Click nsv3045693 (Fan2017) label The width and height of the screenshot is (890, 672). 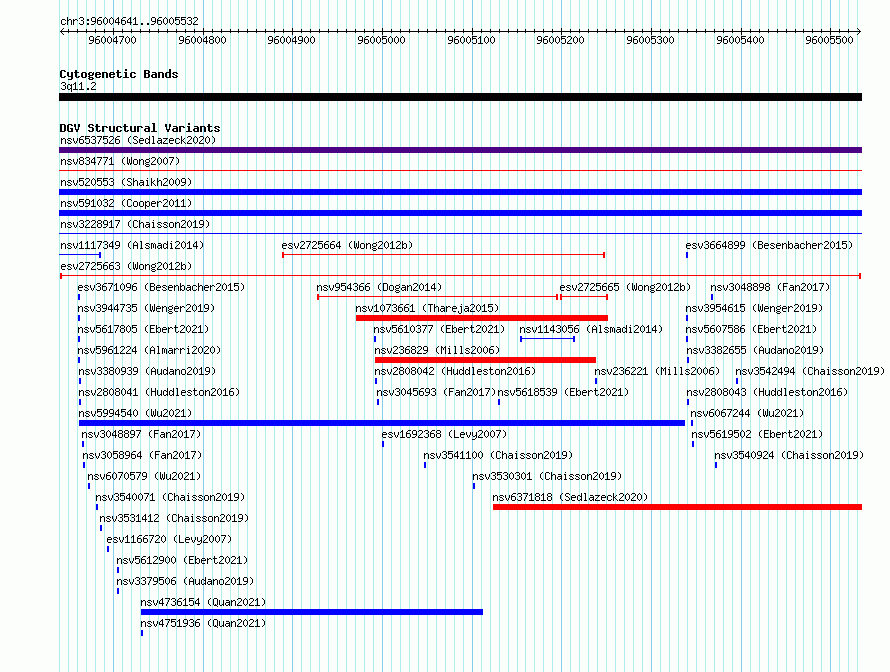tap(436, 392)
